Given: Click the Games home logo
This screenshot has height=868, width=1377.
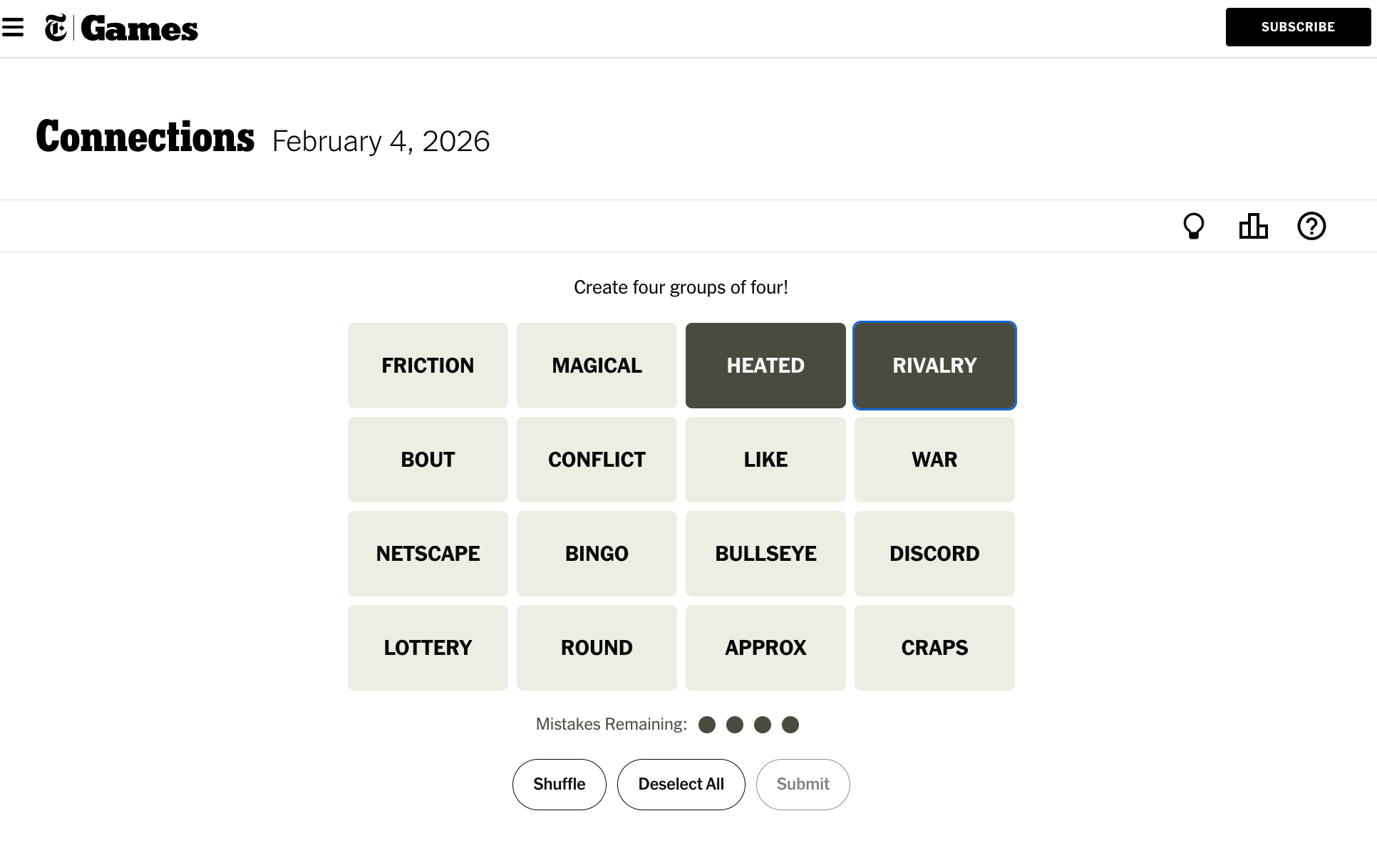Looking at the screenshot, I should [x=139, y=29].
